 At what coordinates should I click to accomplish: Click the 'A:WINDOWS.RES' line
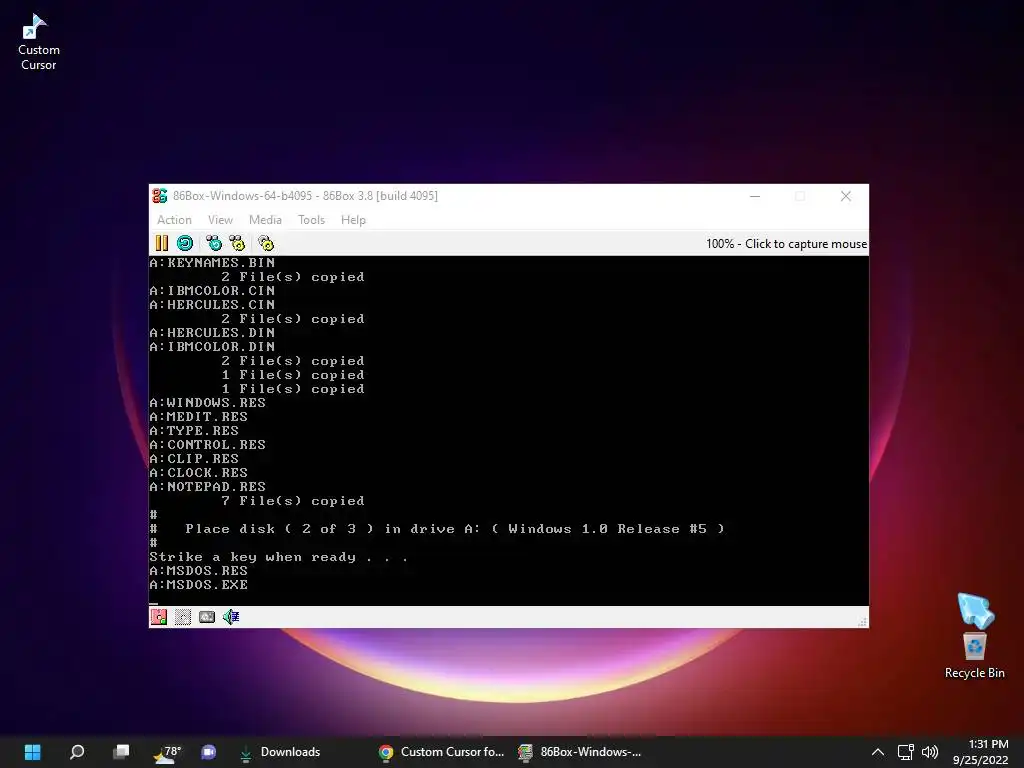tap(208, 403)
